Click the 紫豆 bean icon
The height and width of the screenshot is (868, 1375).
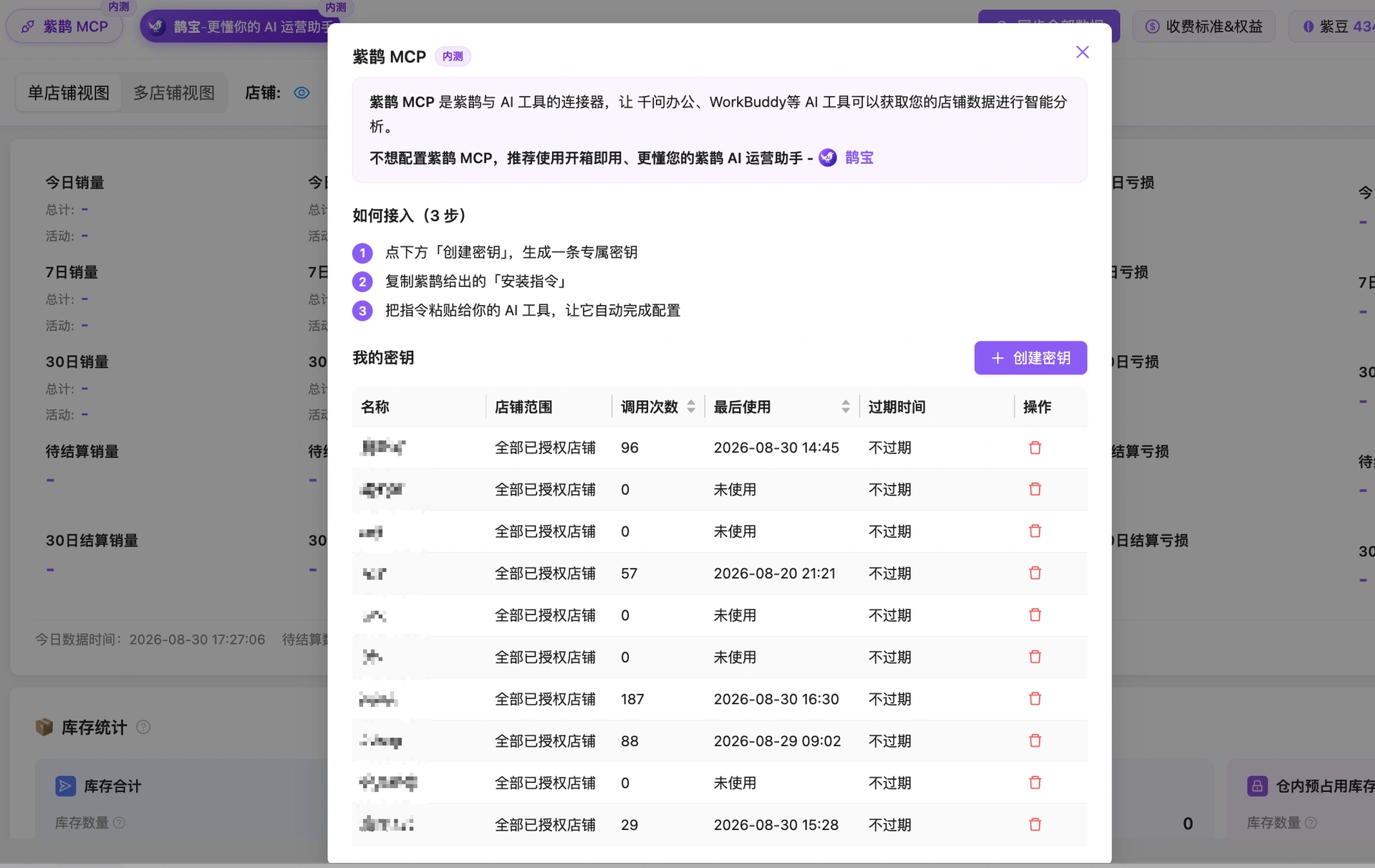click(1308, 26)
